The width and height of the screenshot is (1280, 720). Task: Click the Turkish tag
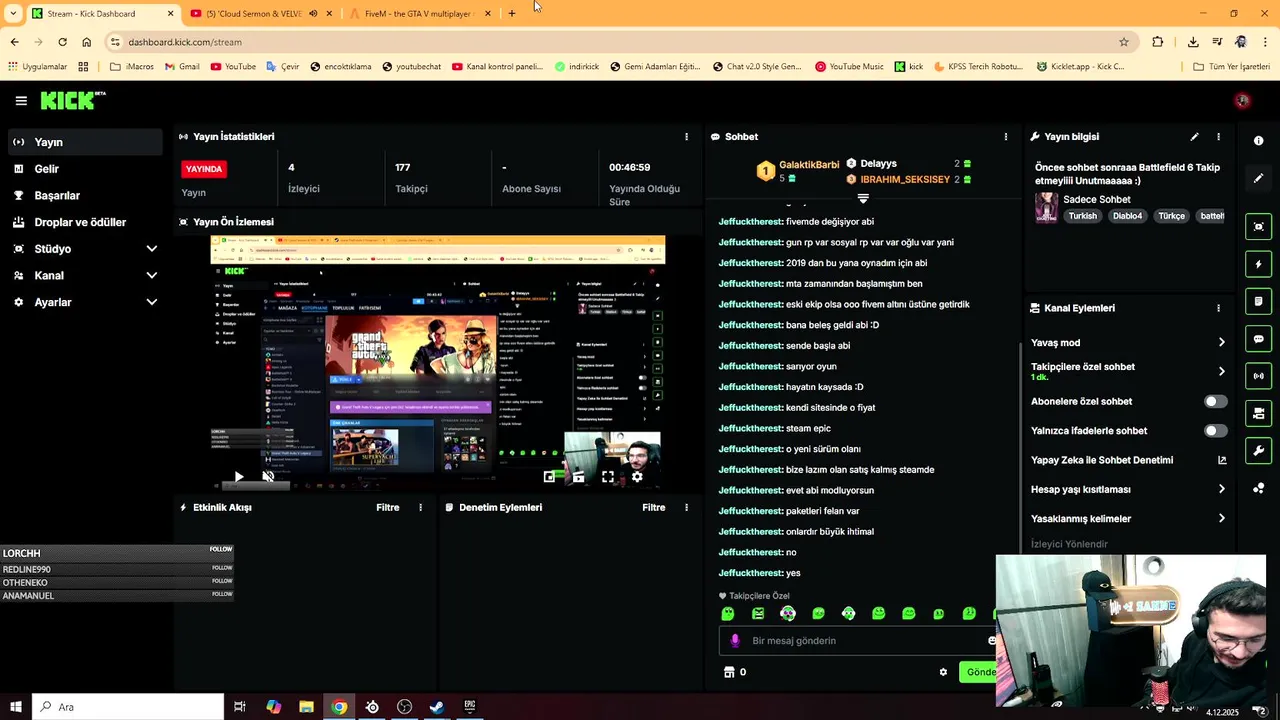coord(1082,216)
